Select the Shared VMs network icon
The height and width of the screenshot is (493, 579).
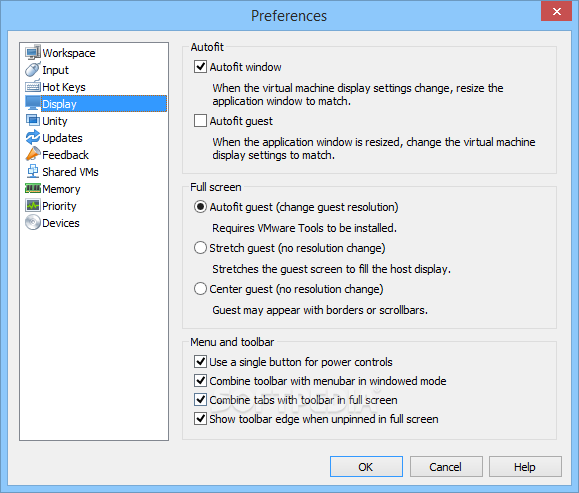pyautogui.click(x=33, y=172)
